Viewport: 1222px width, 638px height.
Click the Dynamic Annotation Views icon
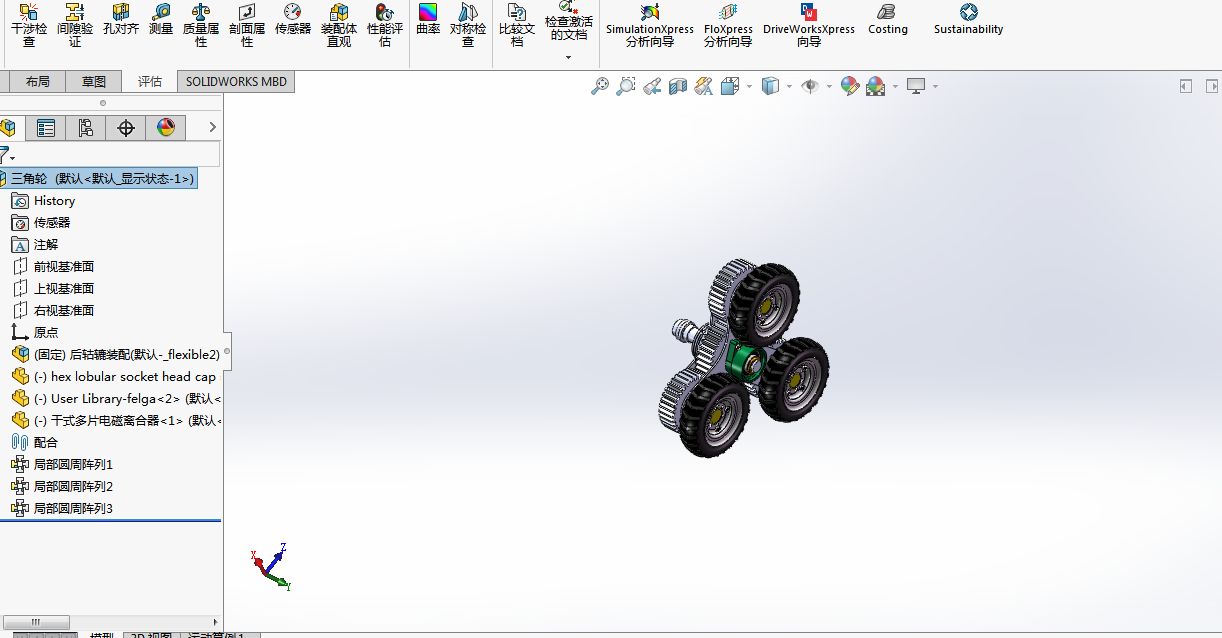click(x=704, y=87)
